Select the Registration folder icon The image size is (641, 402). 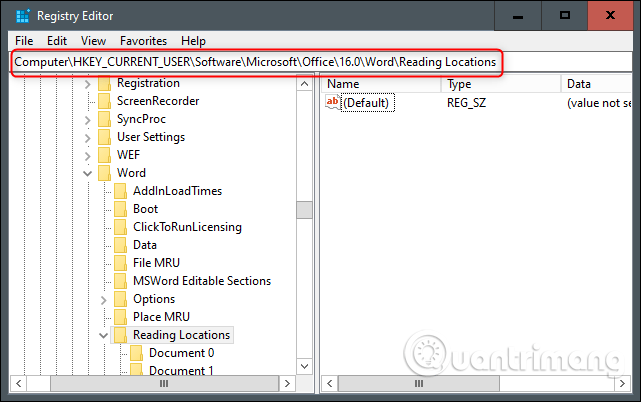point(105,83)
